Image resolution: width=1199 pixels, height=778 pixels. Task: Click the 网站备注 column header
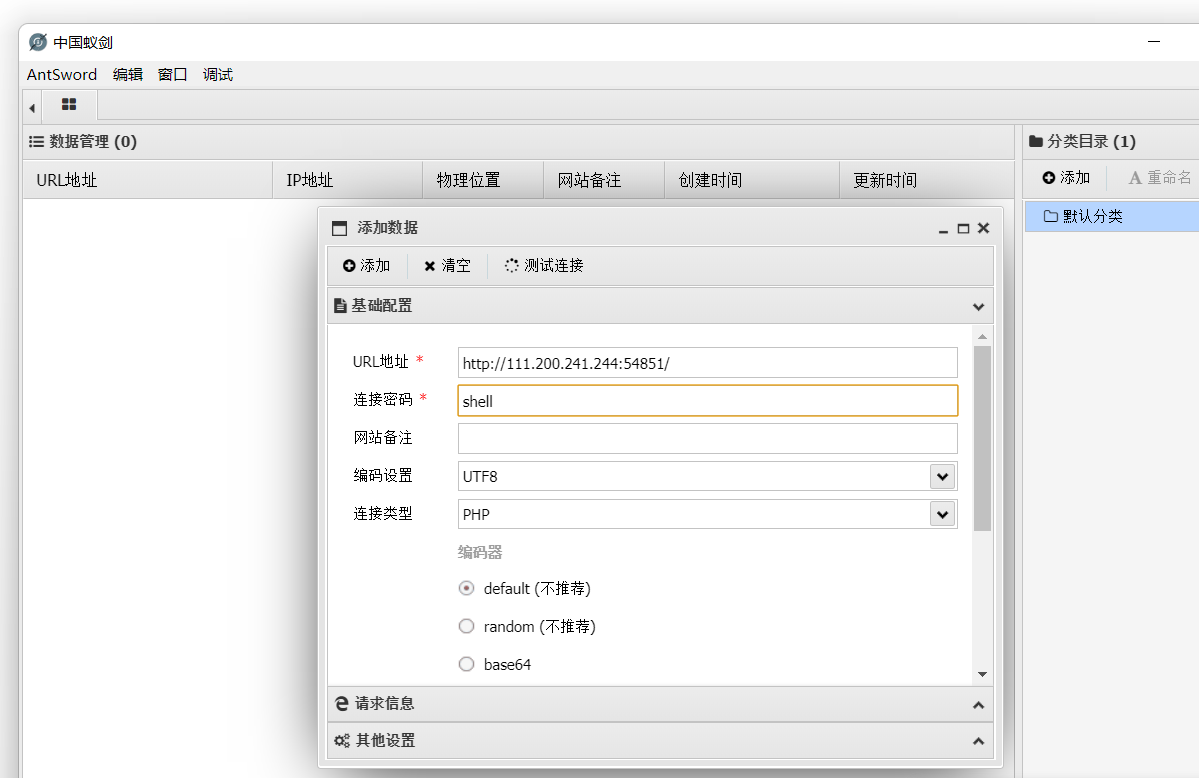(604, 180)
